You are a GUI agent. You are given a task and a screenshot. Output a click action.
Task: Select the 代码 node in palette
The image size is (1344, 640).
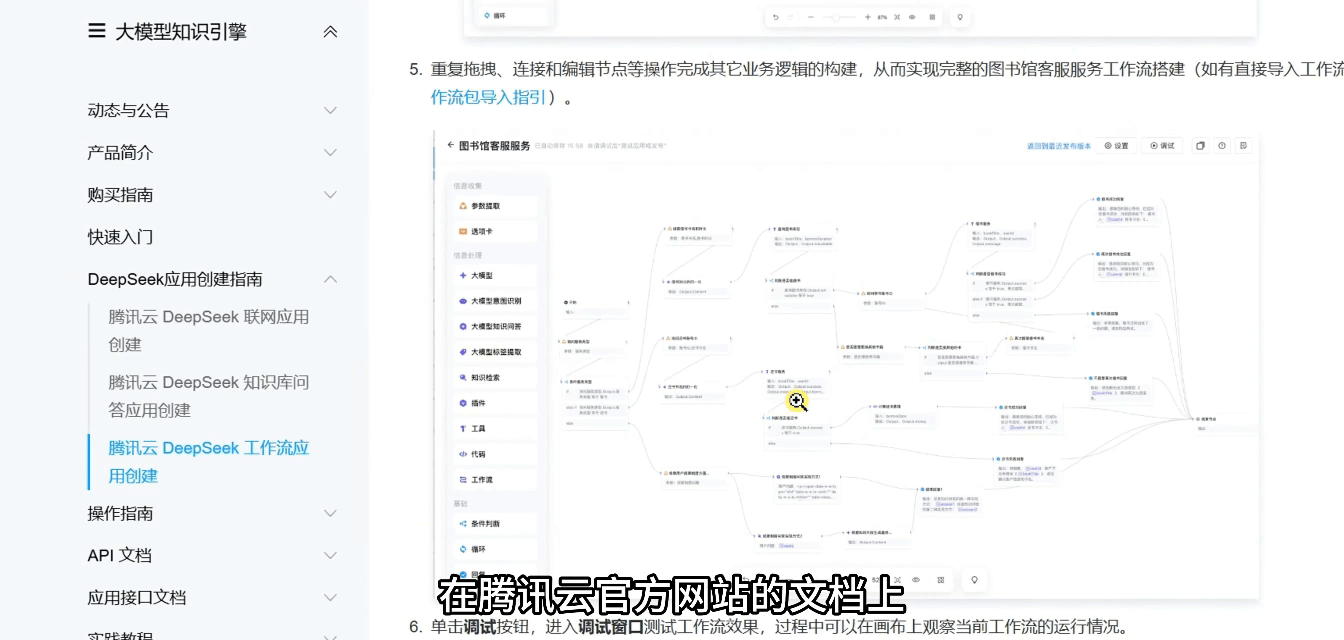(494, 454)
